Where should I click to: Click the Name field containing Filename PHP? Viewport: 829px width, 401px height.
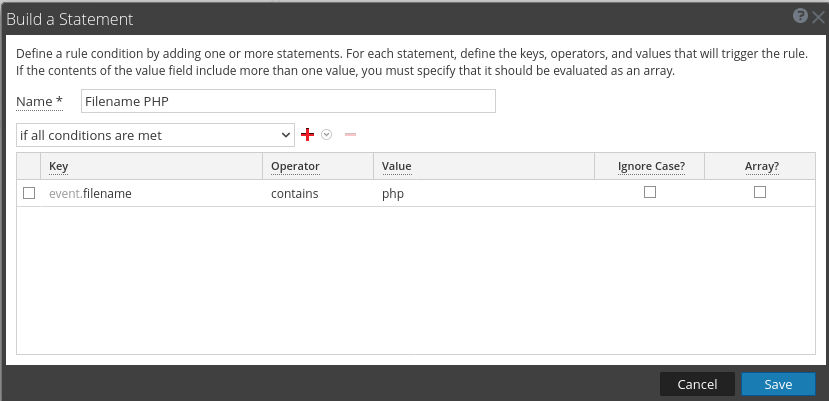(x=288, y=101)
